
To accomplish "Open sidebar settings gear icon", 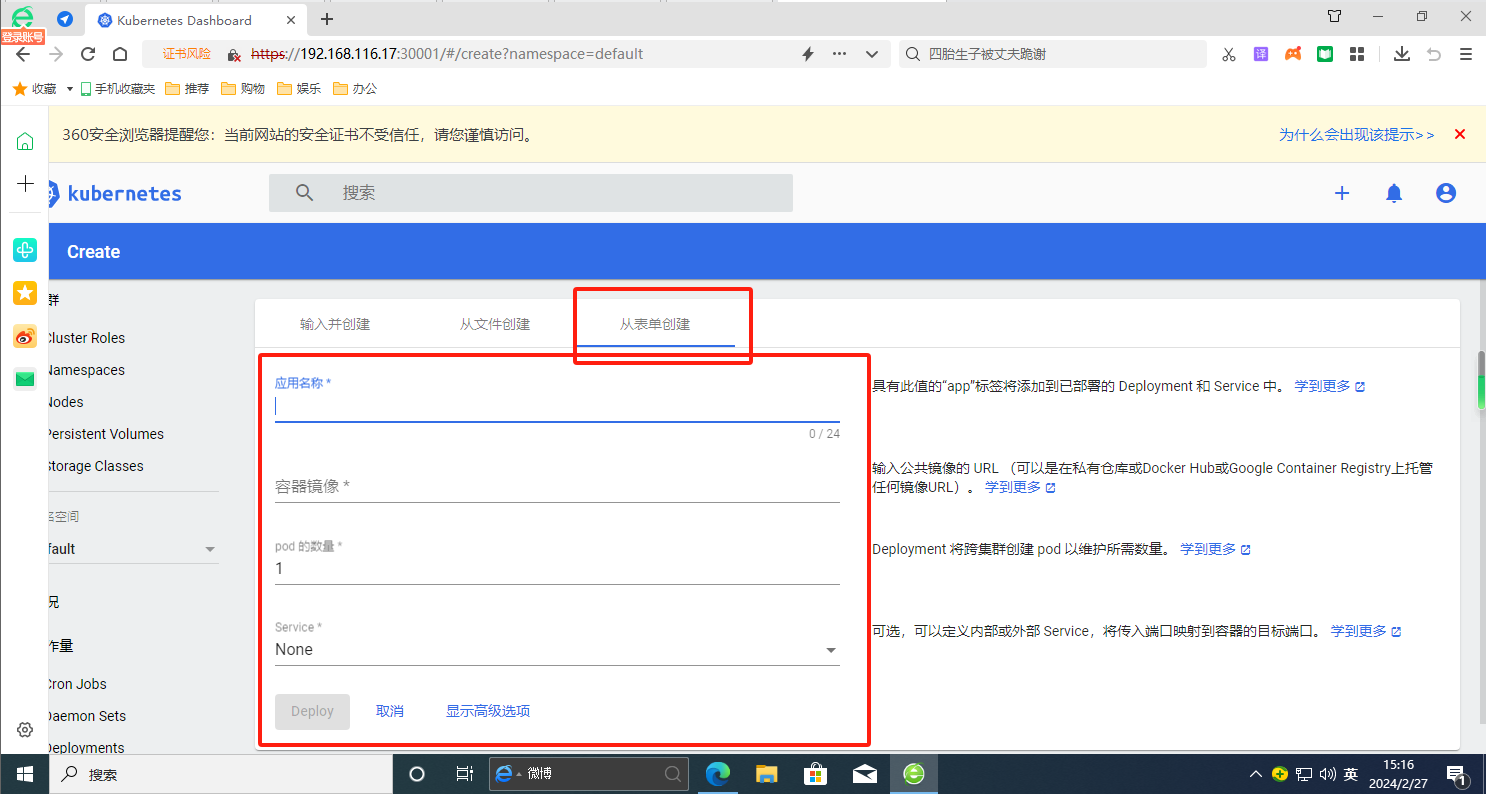I will (25, 730).
